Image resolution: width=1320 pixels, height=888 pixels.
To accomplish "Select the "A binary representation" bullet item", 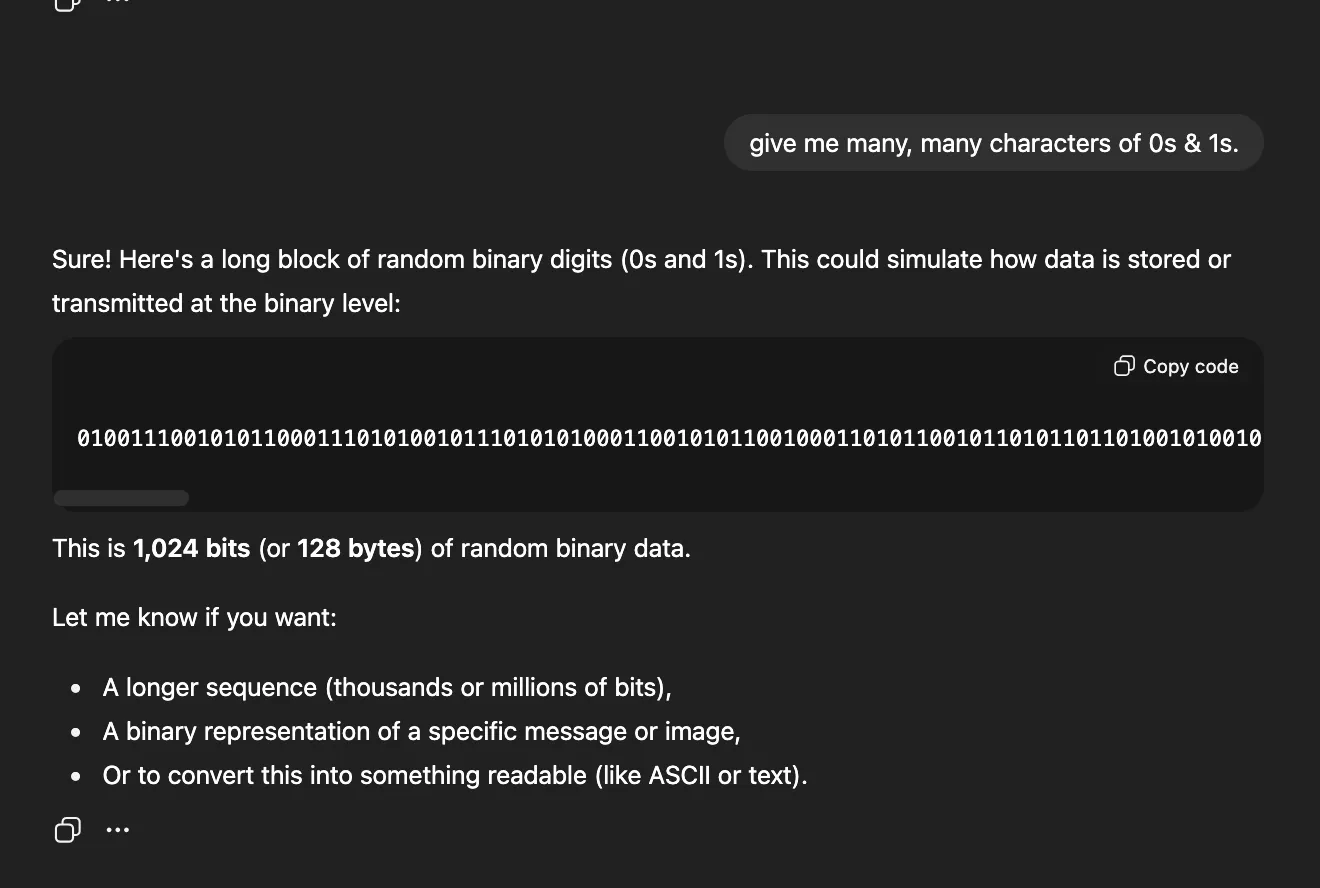I will coord(420,732).
